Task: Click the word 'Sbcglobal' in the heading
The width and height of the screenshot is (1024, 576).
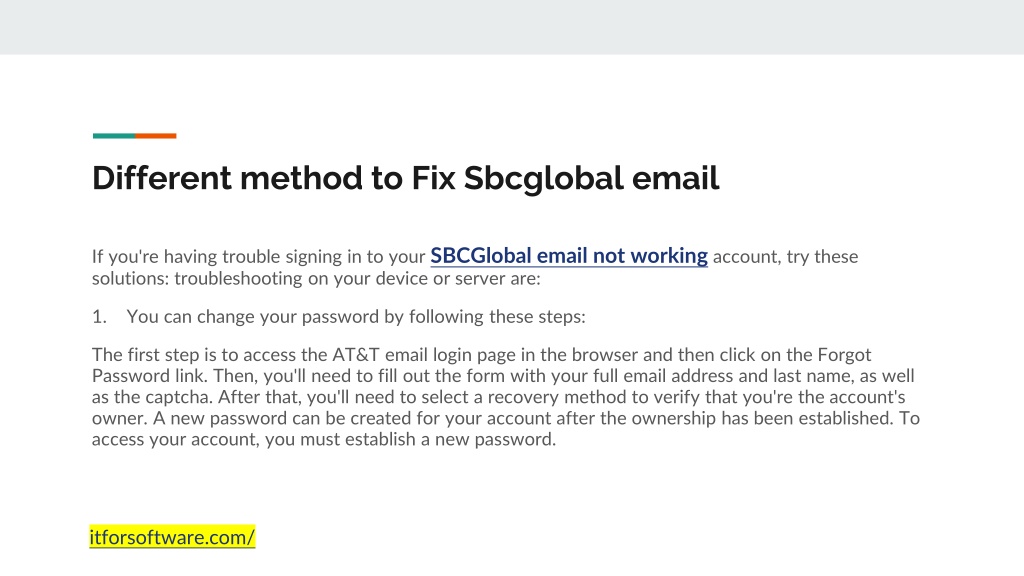Action: (543, 178)
